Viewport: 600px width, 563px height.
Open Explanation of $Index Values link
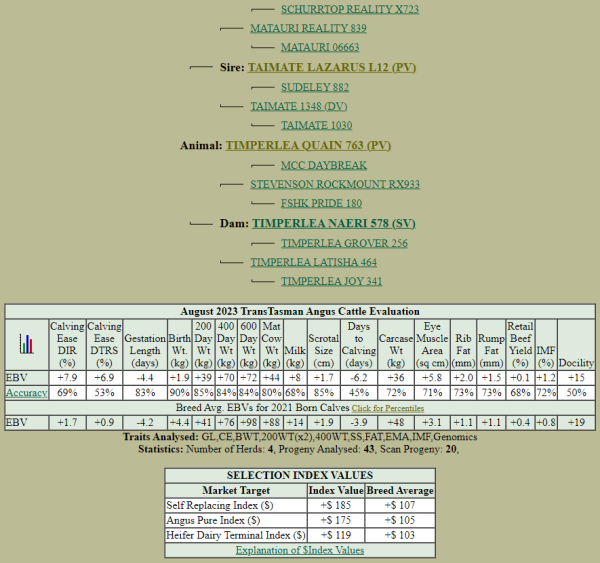pos(300,550)
